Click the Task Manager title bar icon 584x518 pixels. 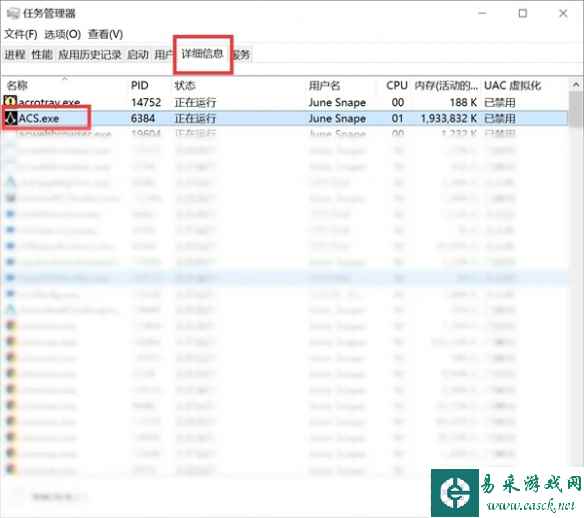point(13,13)
